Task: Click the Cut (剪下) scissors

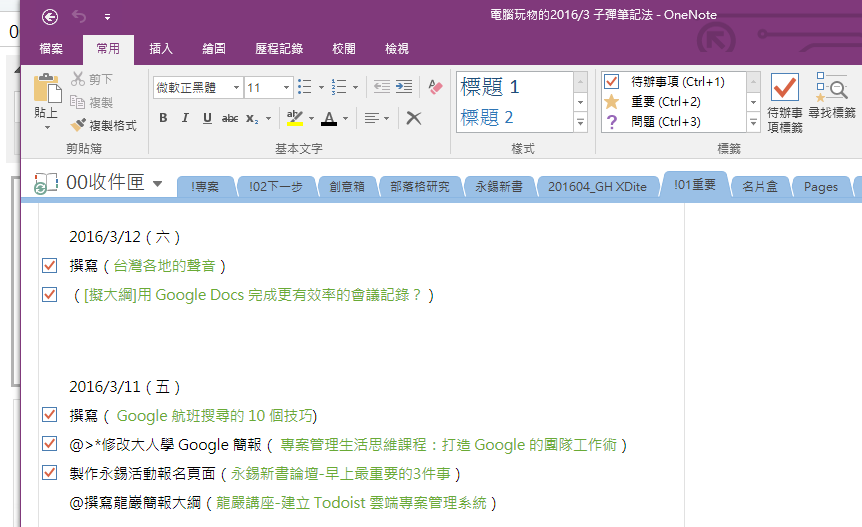Action: (78, 79)
